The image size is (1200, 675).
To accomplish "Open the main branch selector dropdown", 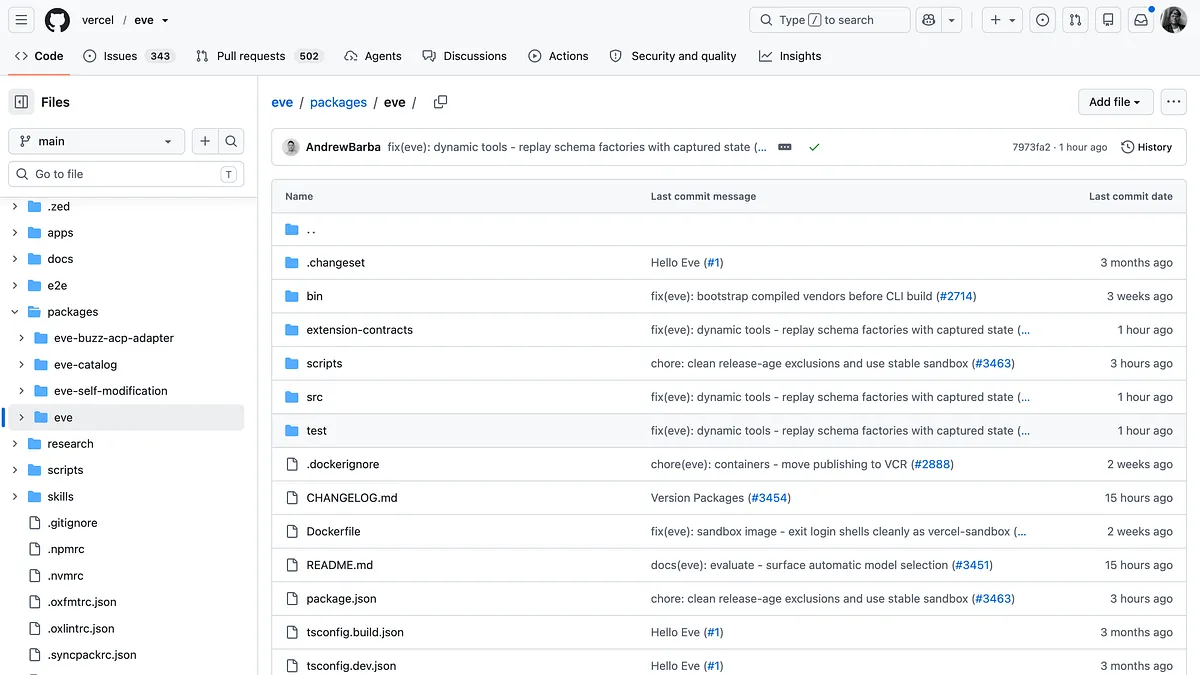I will pos(96,141).
